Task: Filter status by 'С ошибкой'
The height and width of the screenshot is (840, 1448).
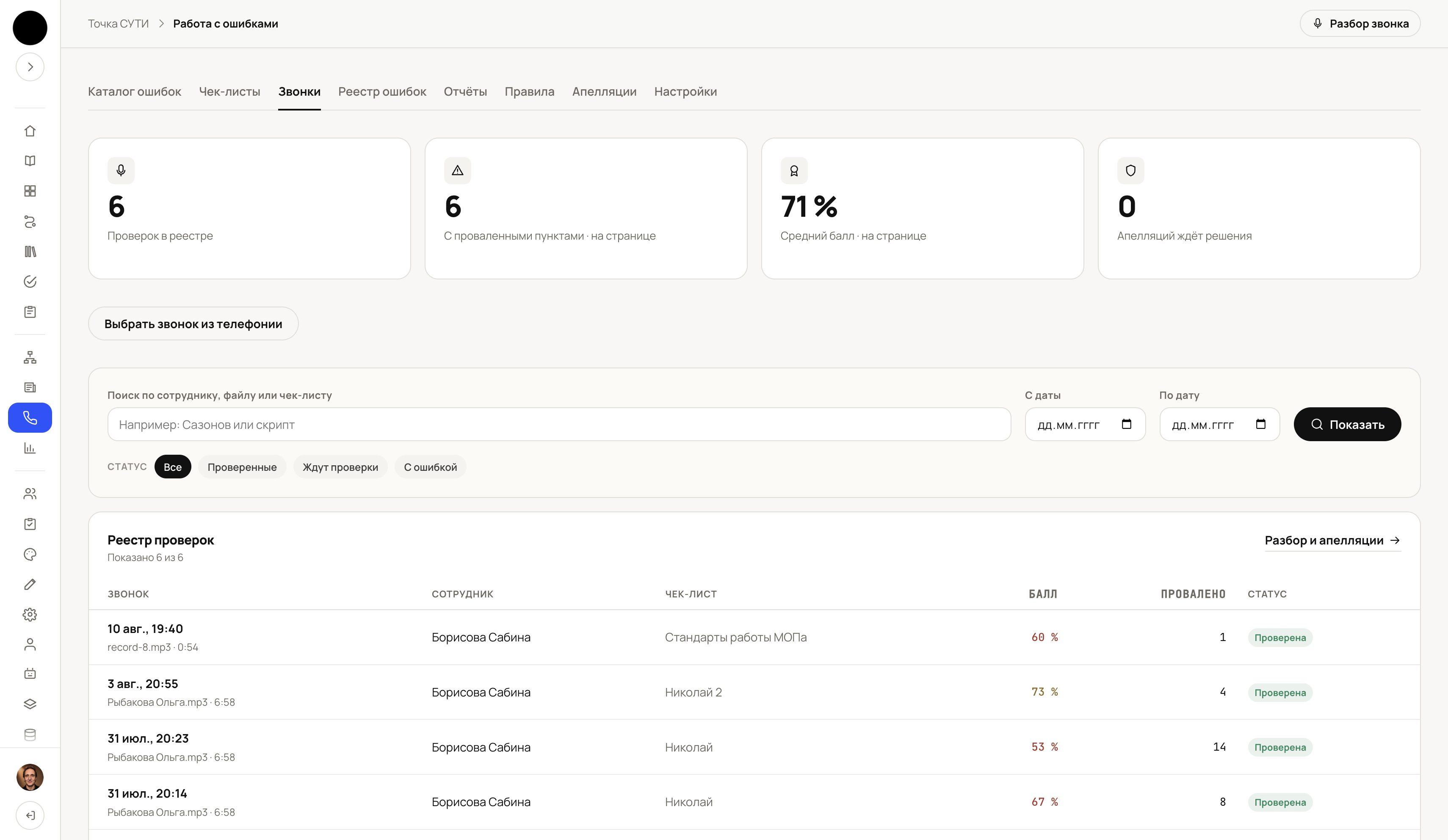Action: pos(430,467)
